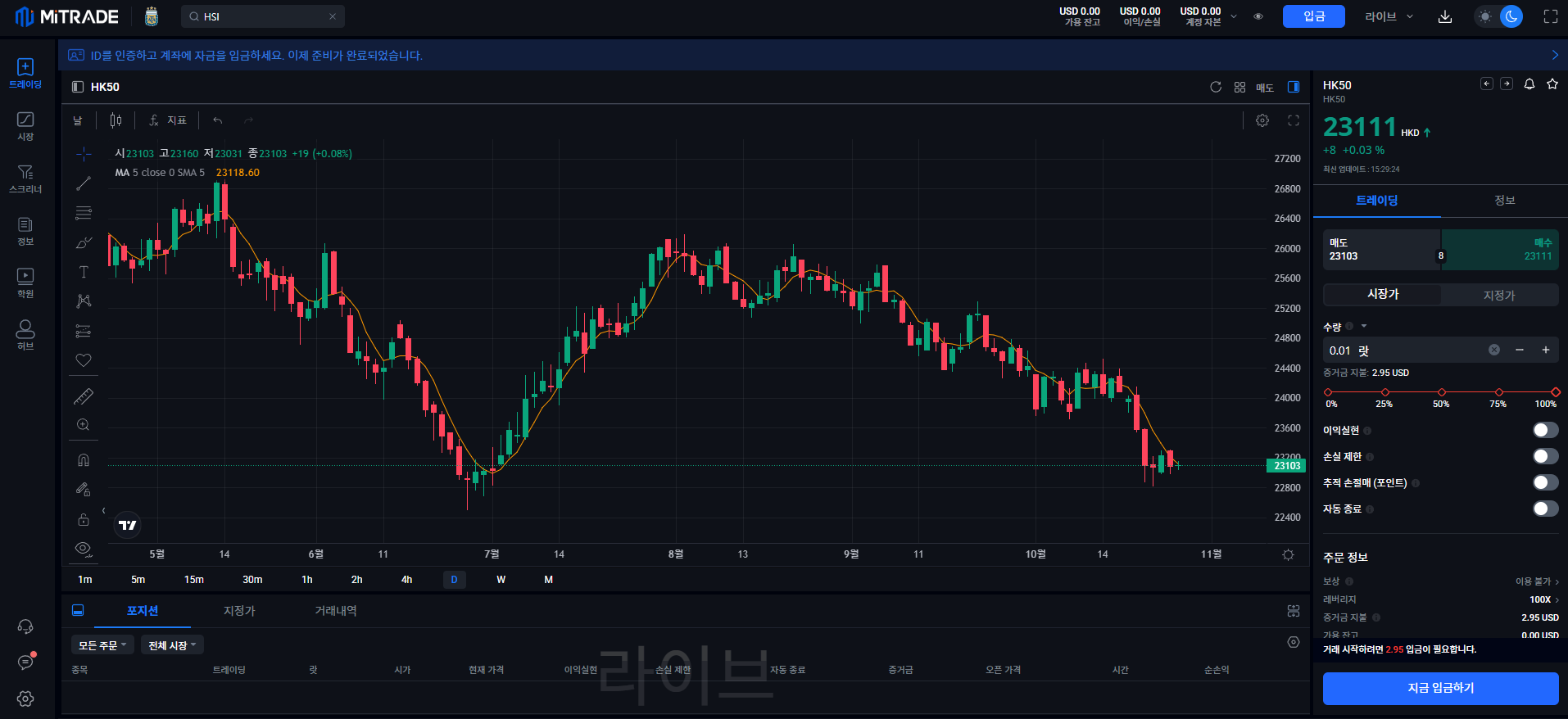Select the 매도 sell price 23103

pyautogui.click(x=1381, y=250)
